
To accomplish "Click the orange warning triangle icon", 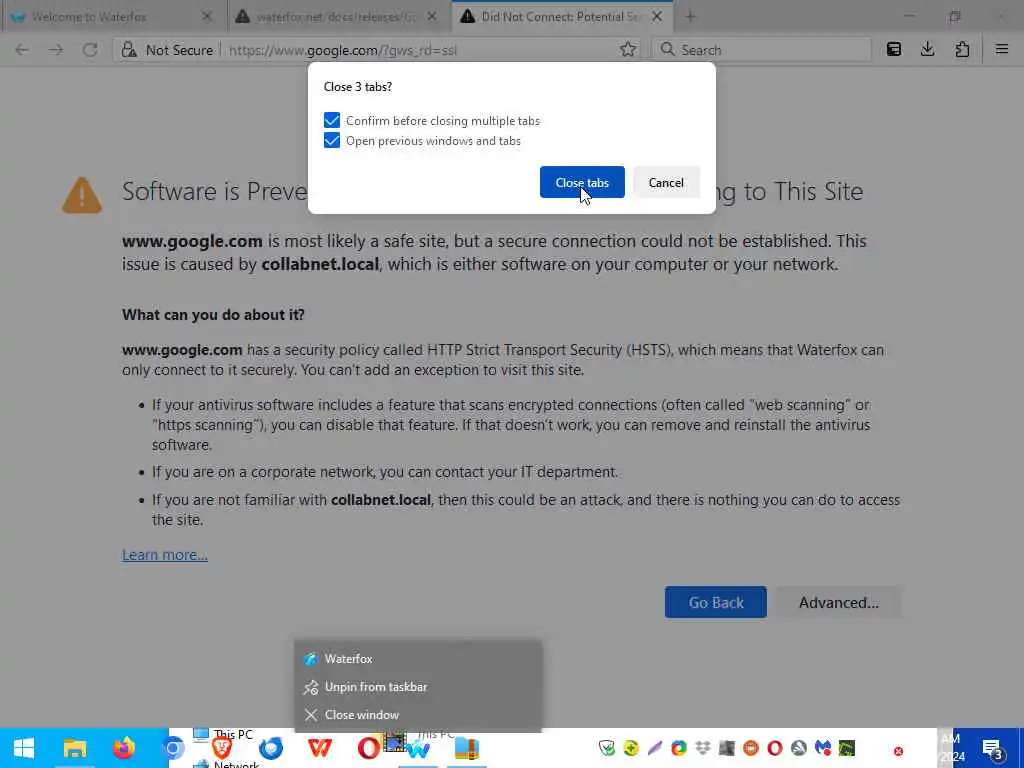I will point(82,195).
